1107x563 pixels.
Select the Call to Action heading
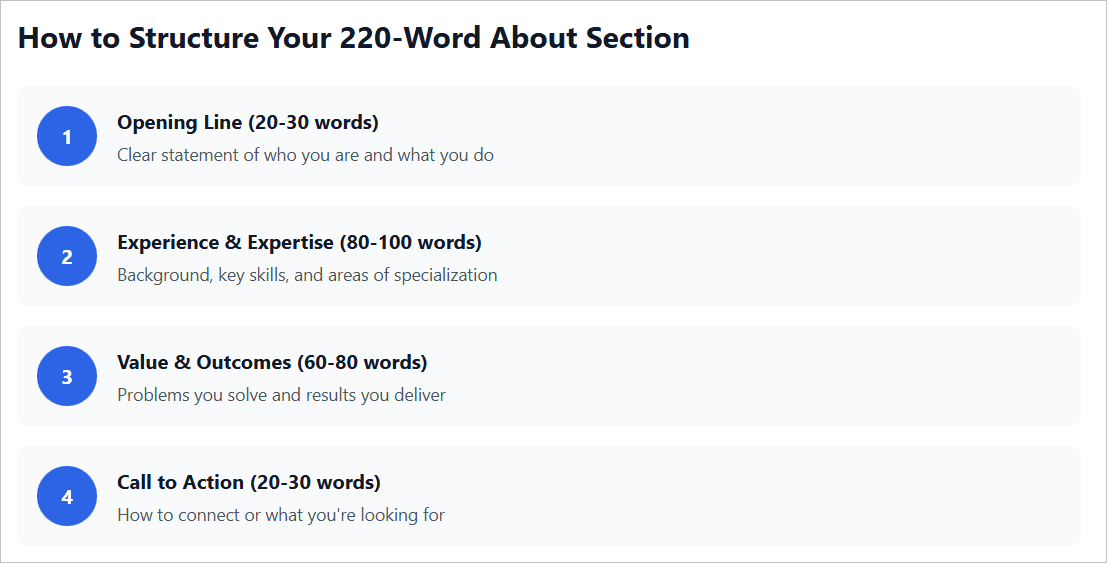tap(181, 482)
